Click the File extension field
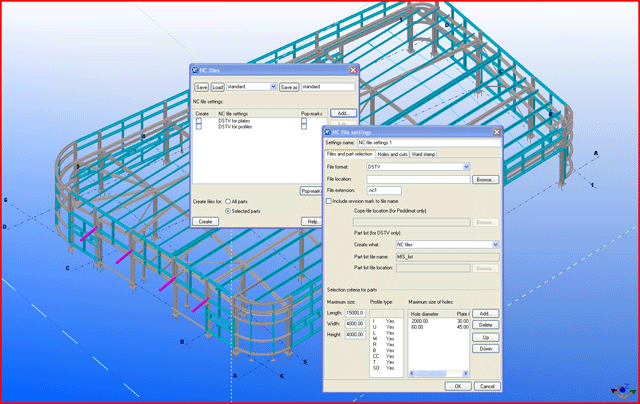 (384, 191)
